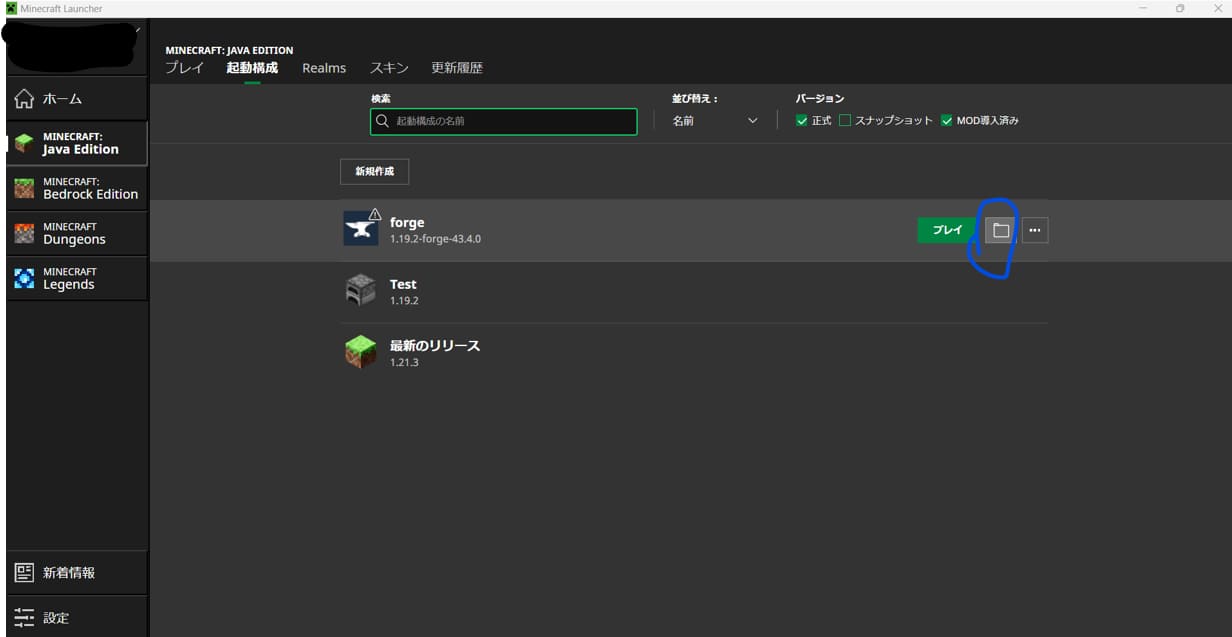The height and width of the screenshot is (637, 1232).
Task: Switch to the プレイ tab
Action: coord(184,68)
